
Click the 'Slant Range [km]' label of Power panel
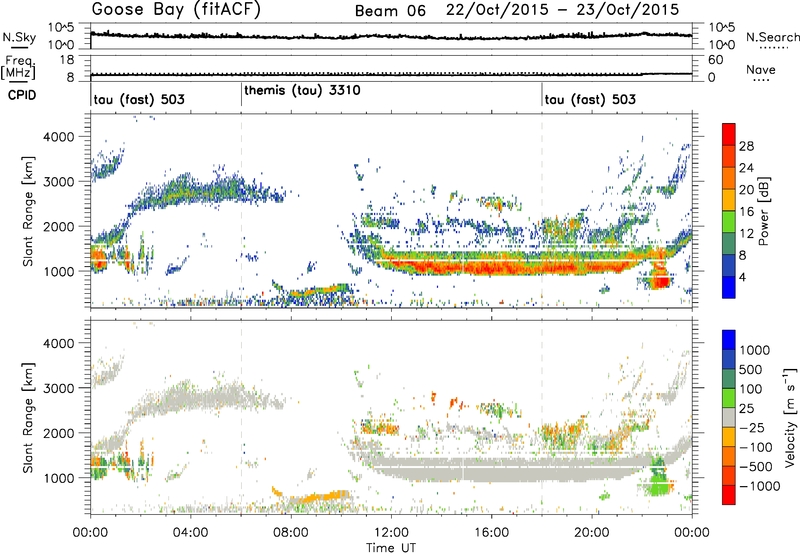(x=28, y=211)
